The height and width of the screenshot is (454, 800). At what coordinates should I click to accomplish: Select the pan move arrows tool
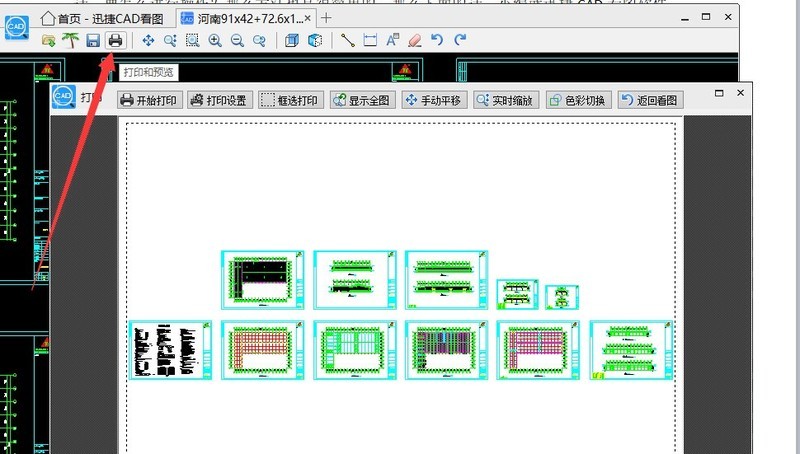point(148,40)
